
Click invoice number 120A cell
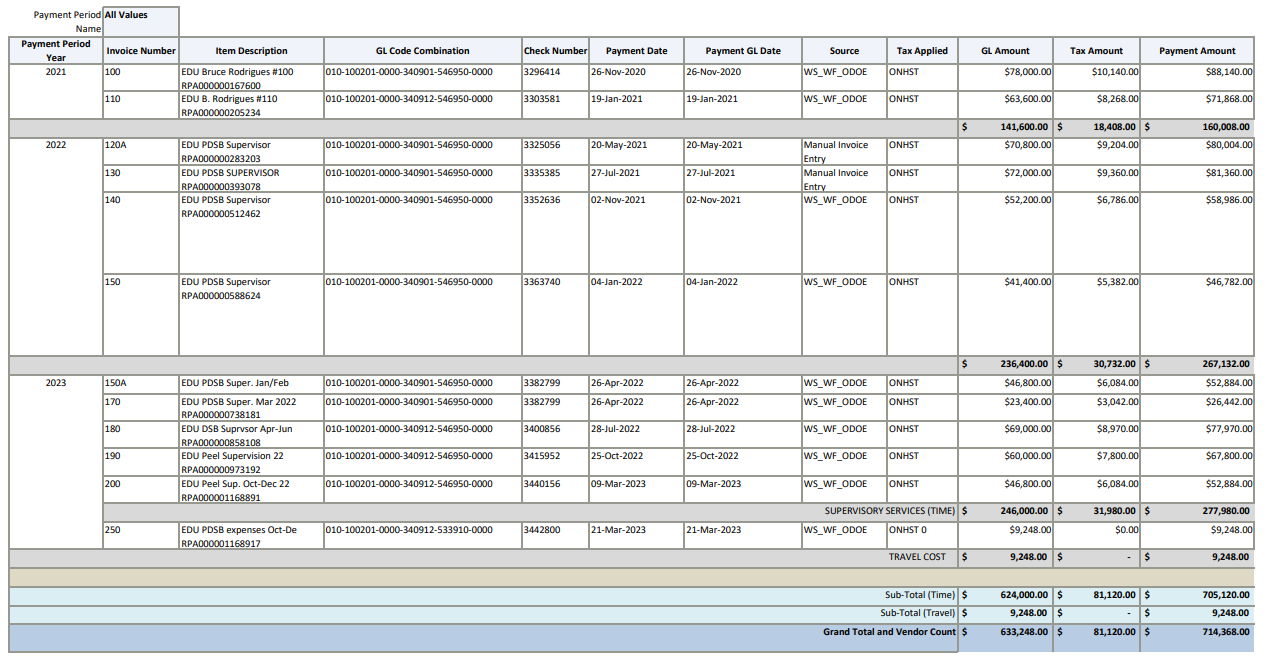(118, 145)
